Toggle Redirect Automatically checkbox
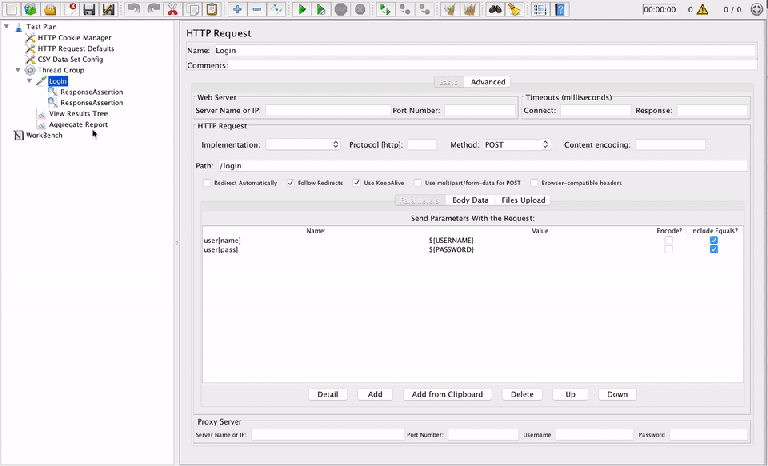 207,183
